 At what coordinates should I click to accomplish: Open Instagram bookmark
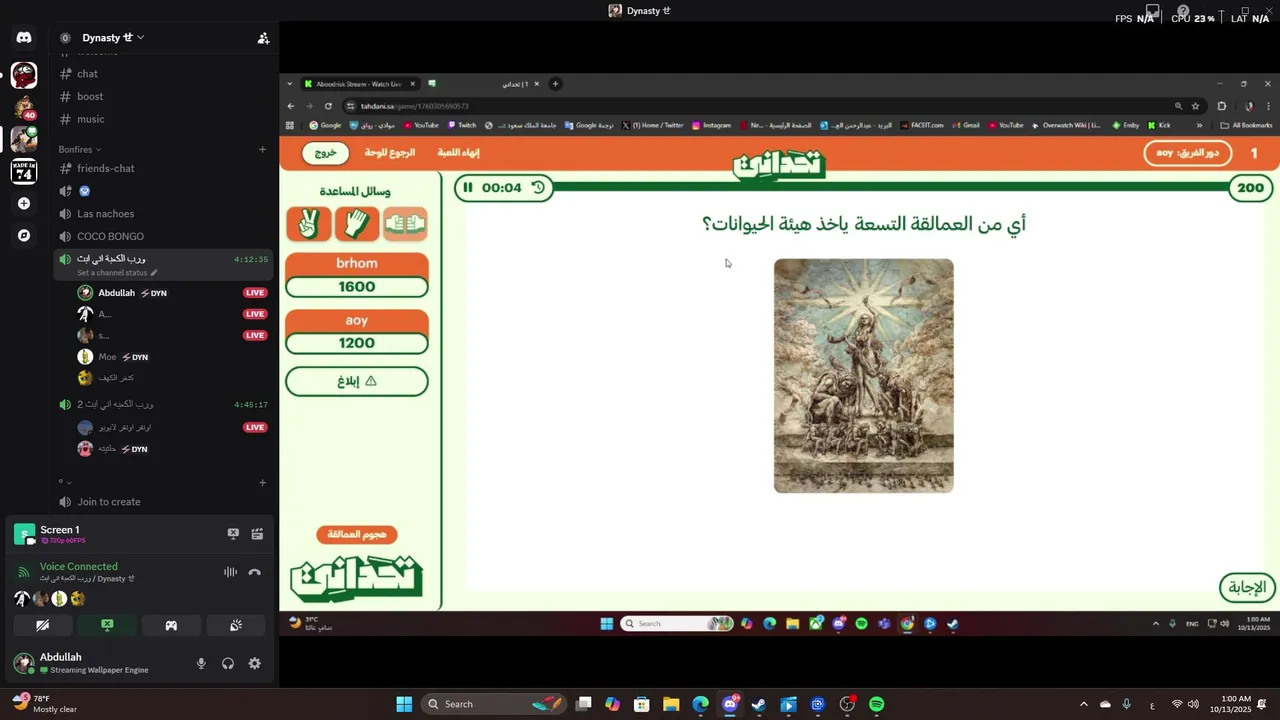pyautogui.click(x=710, y=125)
